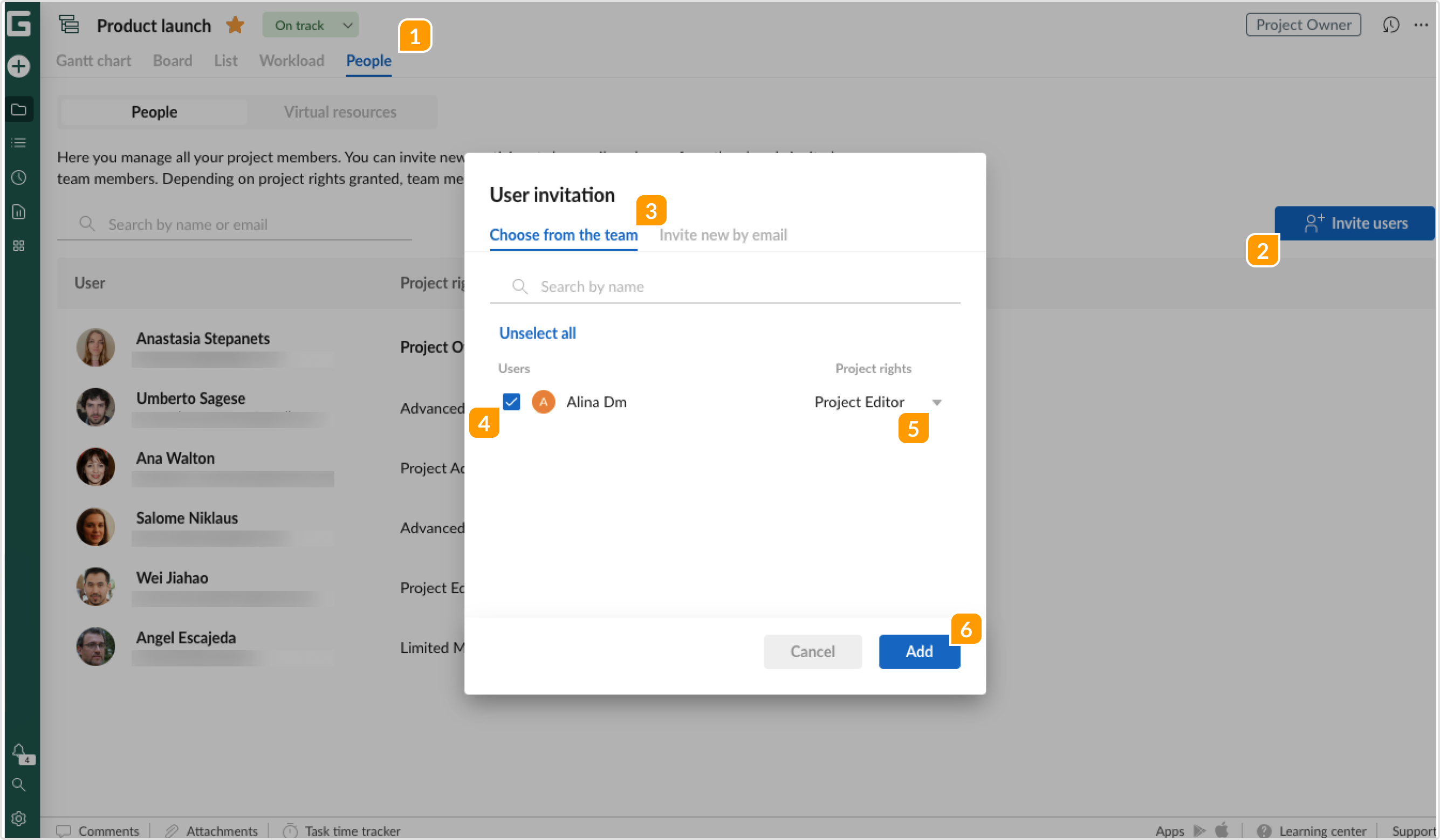Open settings with the gear icon
Image resolution: width=1440 pixels, height=840 pixels.
19,818
